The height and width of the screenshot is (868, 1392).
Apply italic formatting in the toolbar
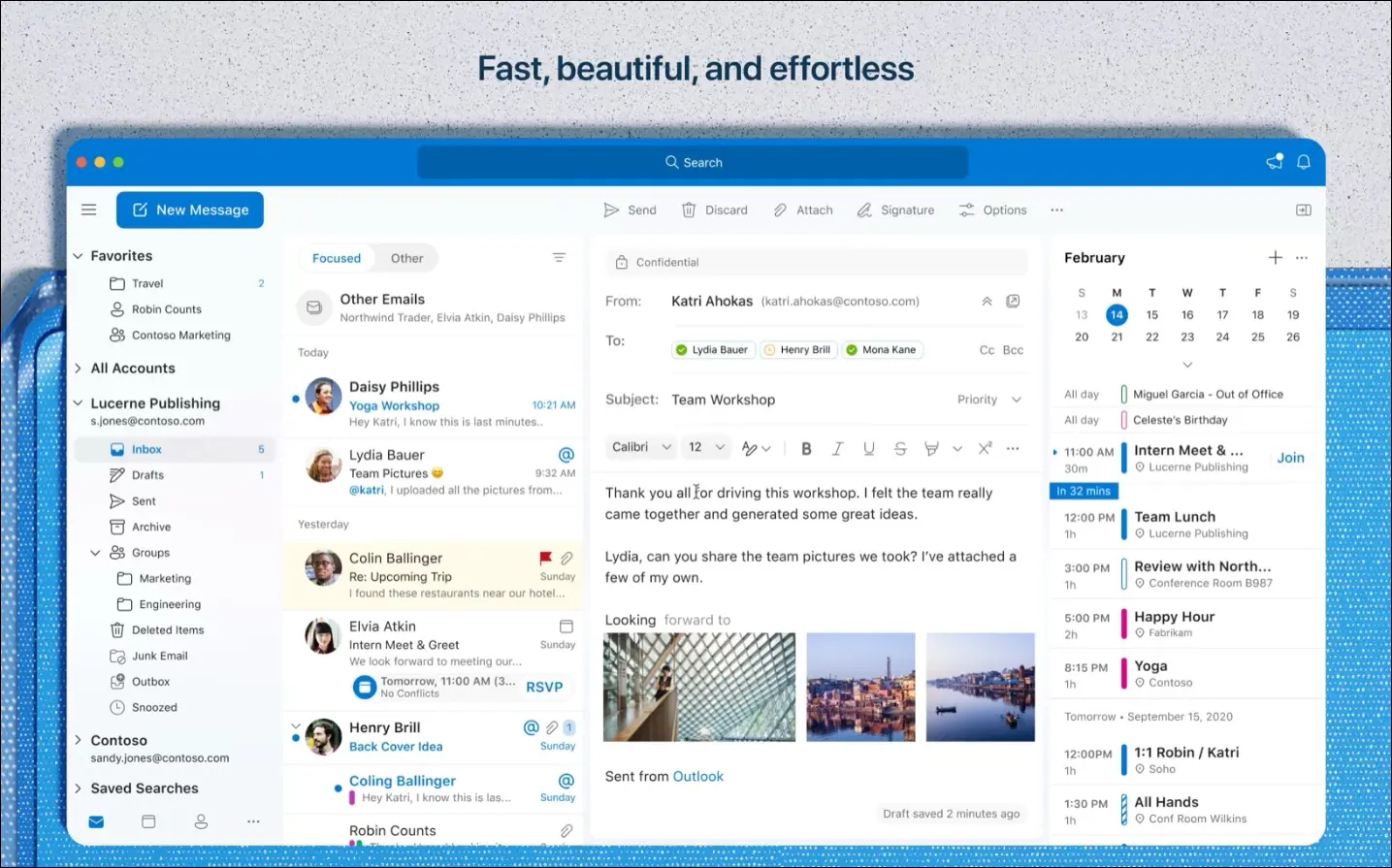click(837, 448)
